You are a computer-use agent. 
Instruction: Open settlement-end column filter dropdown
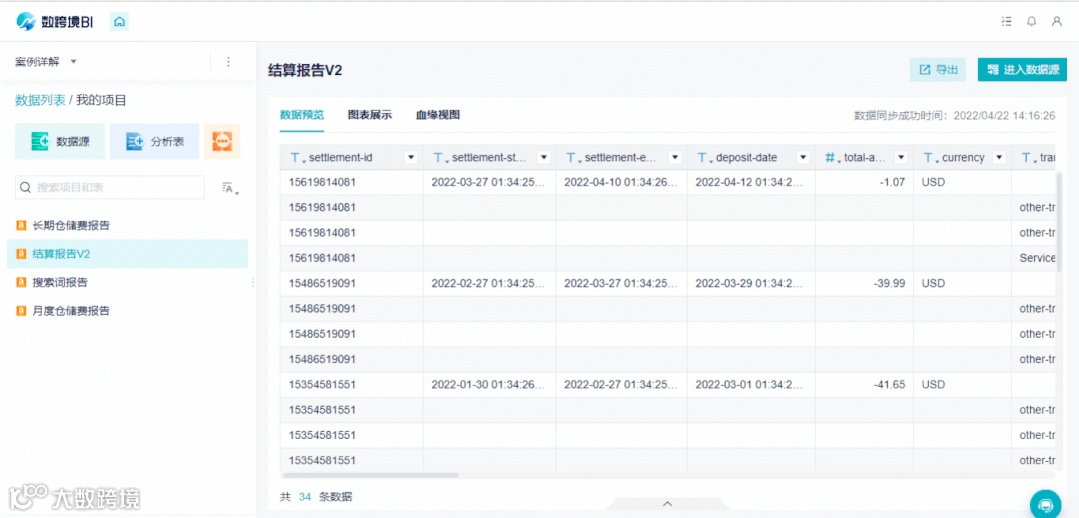point(675,158)
